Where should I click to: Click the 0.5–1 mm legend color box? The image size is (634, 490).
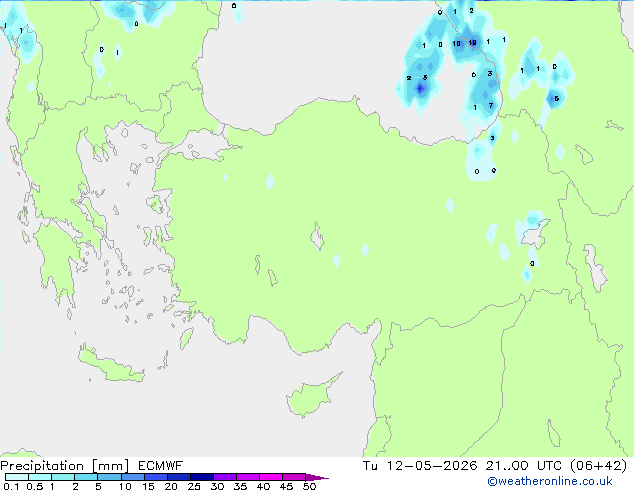tap(40, 477)
